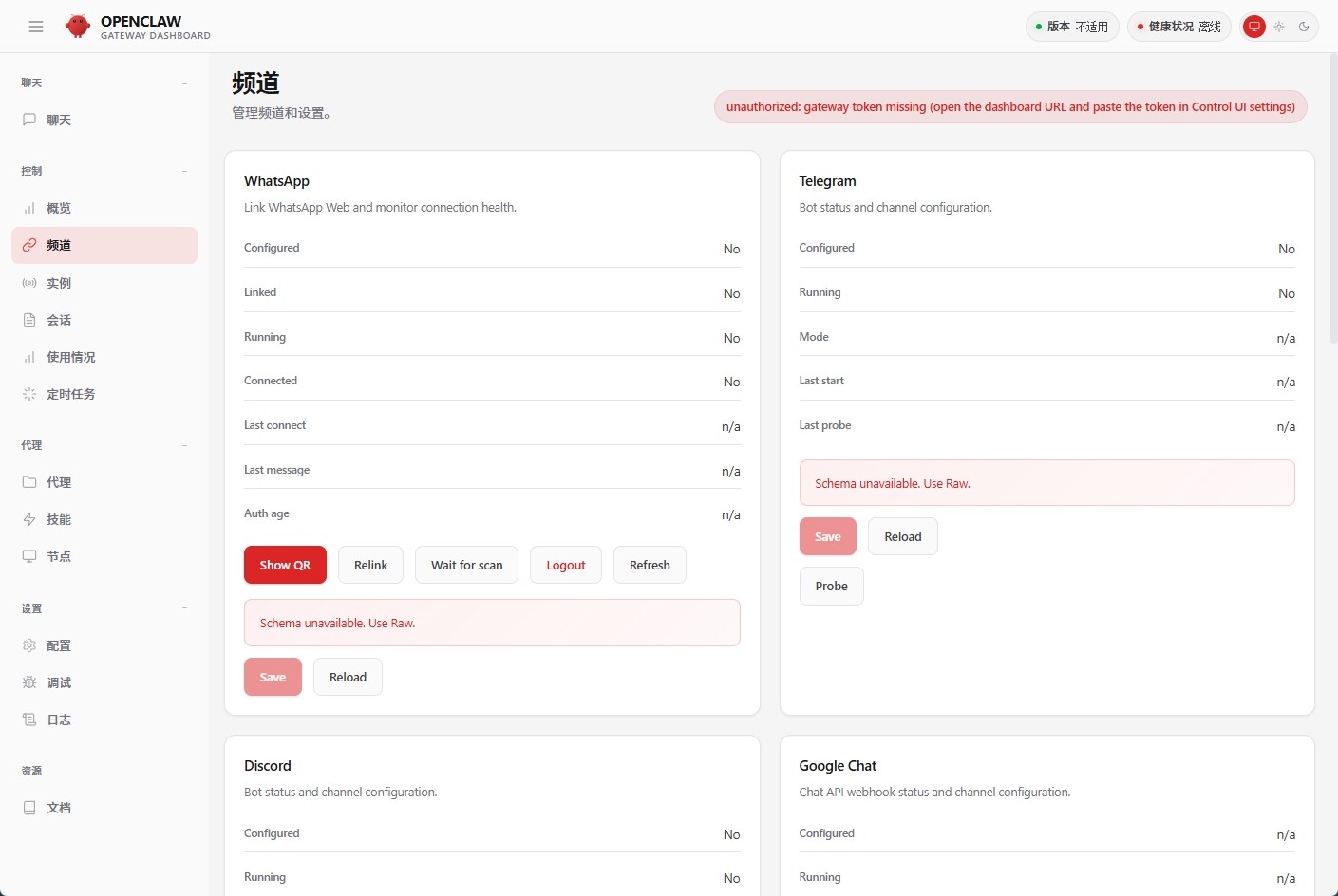
Task: Click the Debug bug icon
Action: click(29, 682)
